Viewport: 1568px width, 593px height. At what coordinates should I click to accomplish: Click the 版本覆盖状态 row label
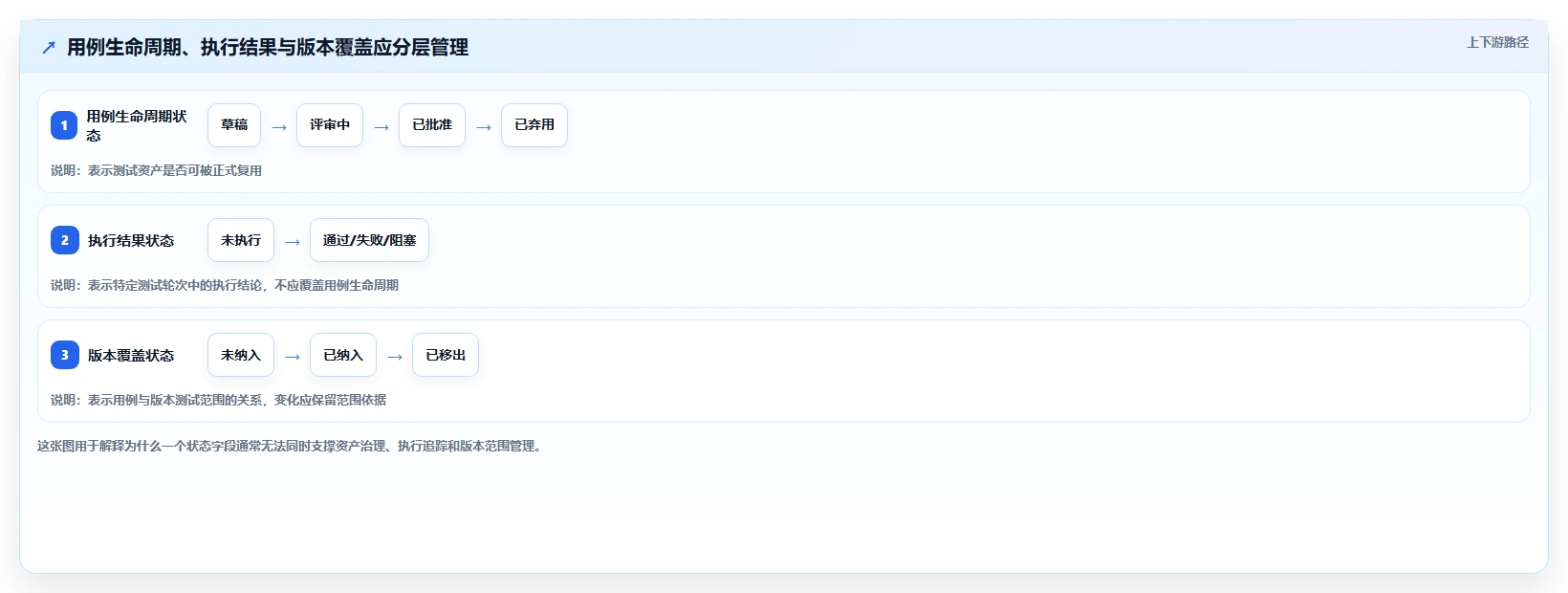[x=131, y=355]
